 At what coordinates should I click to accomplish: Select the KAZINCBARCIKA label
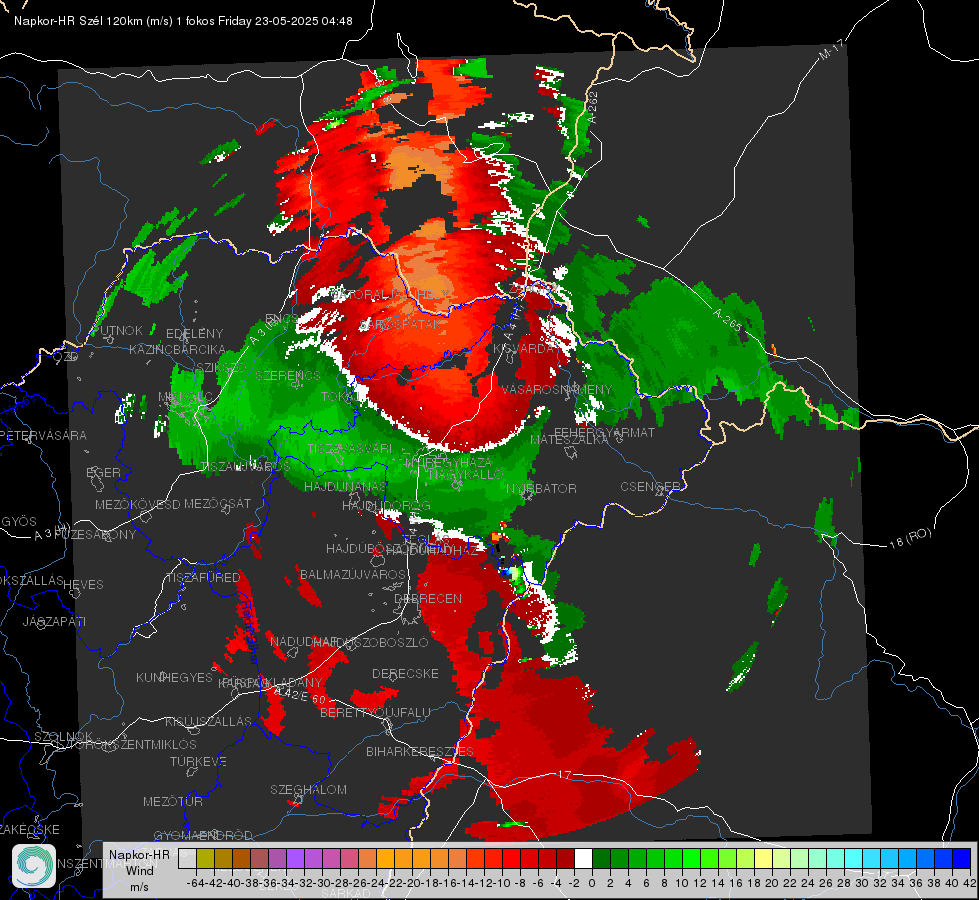pyautogui.click(x=177, y=349)
